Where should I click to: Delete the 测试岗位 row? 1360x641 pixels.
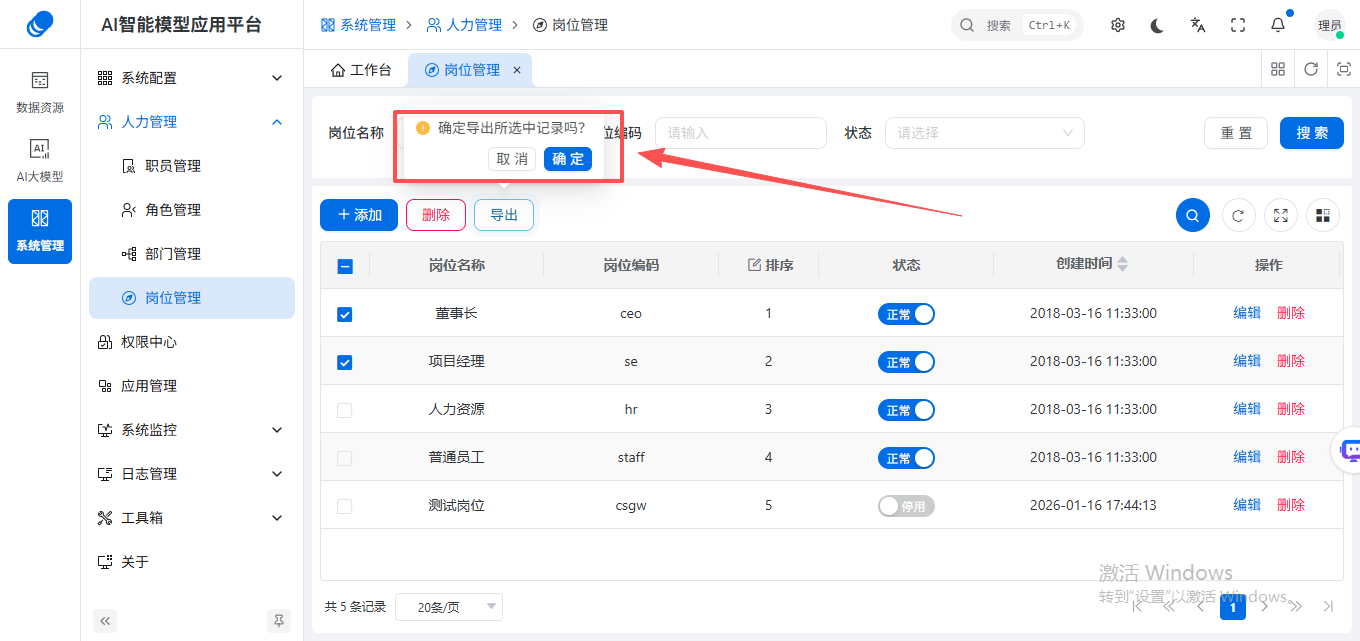click(1291, 505)
